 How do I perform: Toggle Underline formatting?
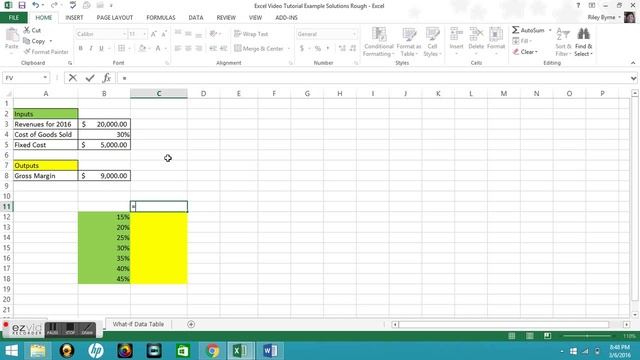click(x=101, y=49)
